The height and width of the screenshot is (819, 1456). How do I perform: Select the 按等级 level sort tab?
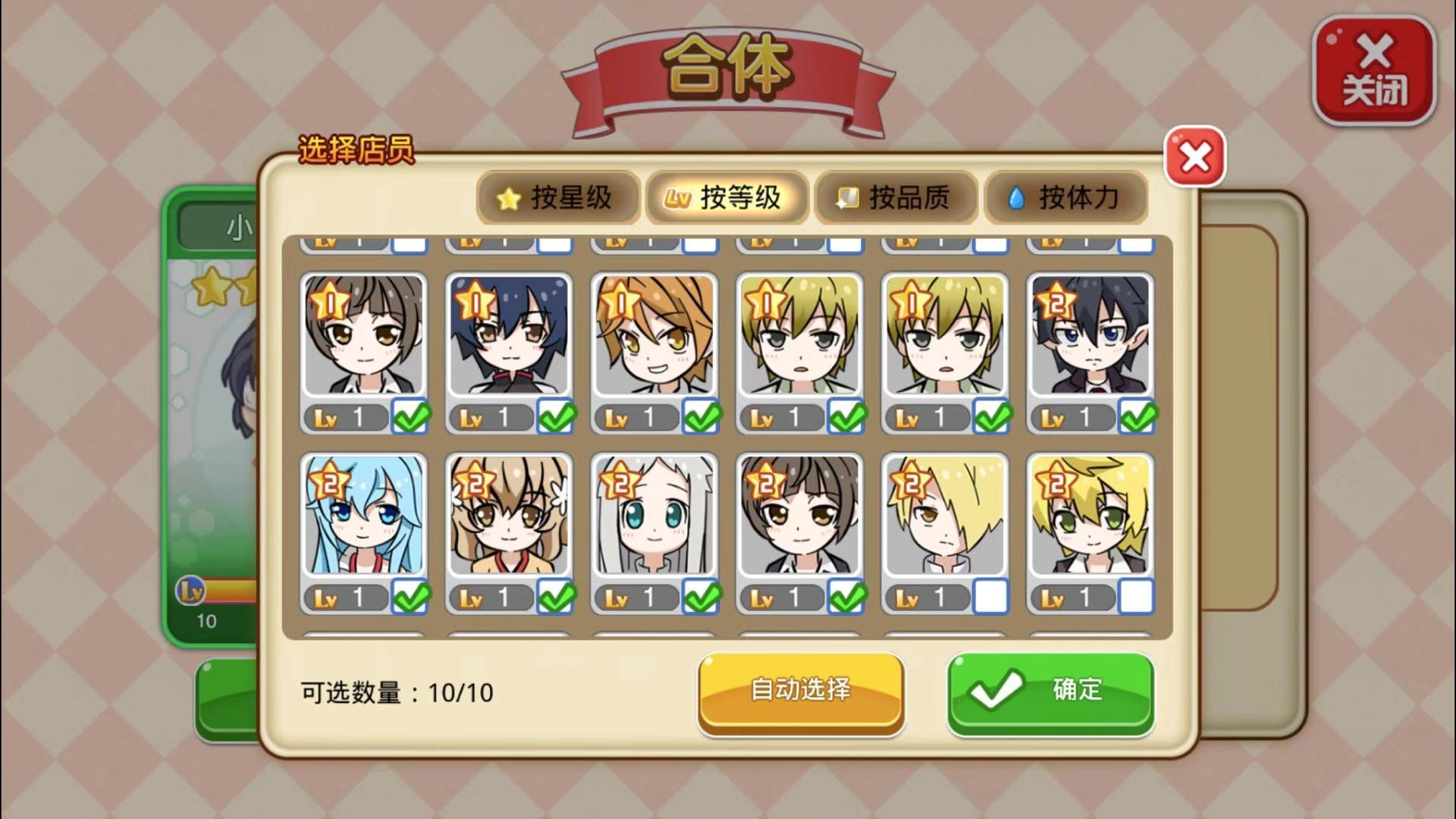pyautogui.click(x=726, y=198)
